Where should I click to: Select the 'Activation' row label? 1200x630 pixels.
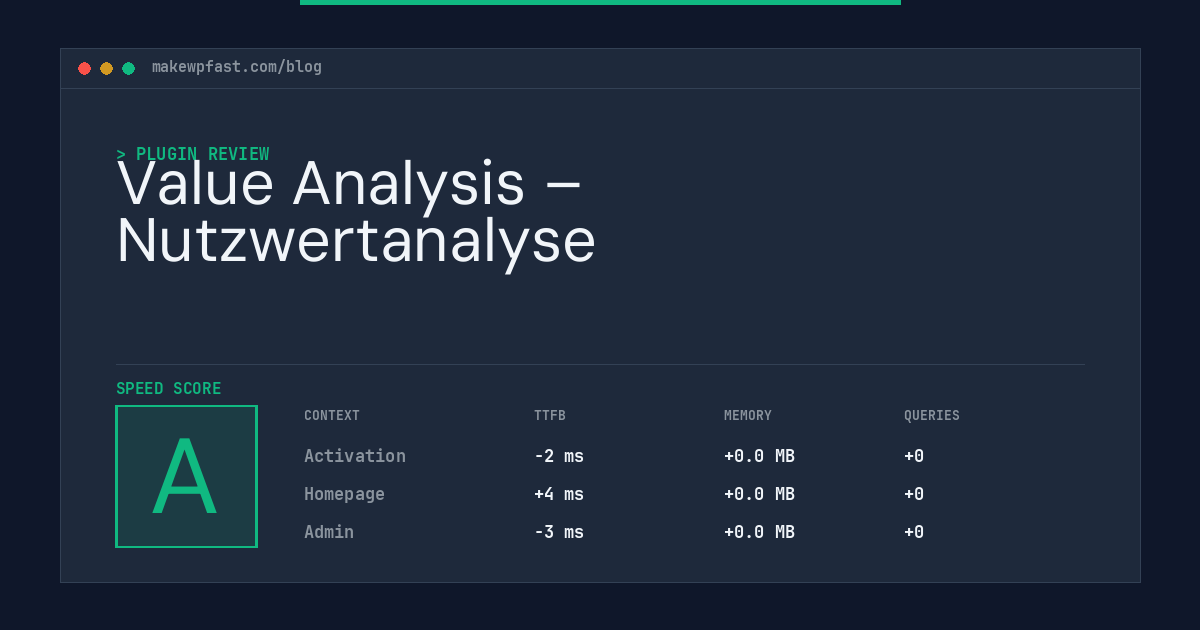[355, 456]
